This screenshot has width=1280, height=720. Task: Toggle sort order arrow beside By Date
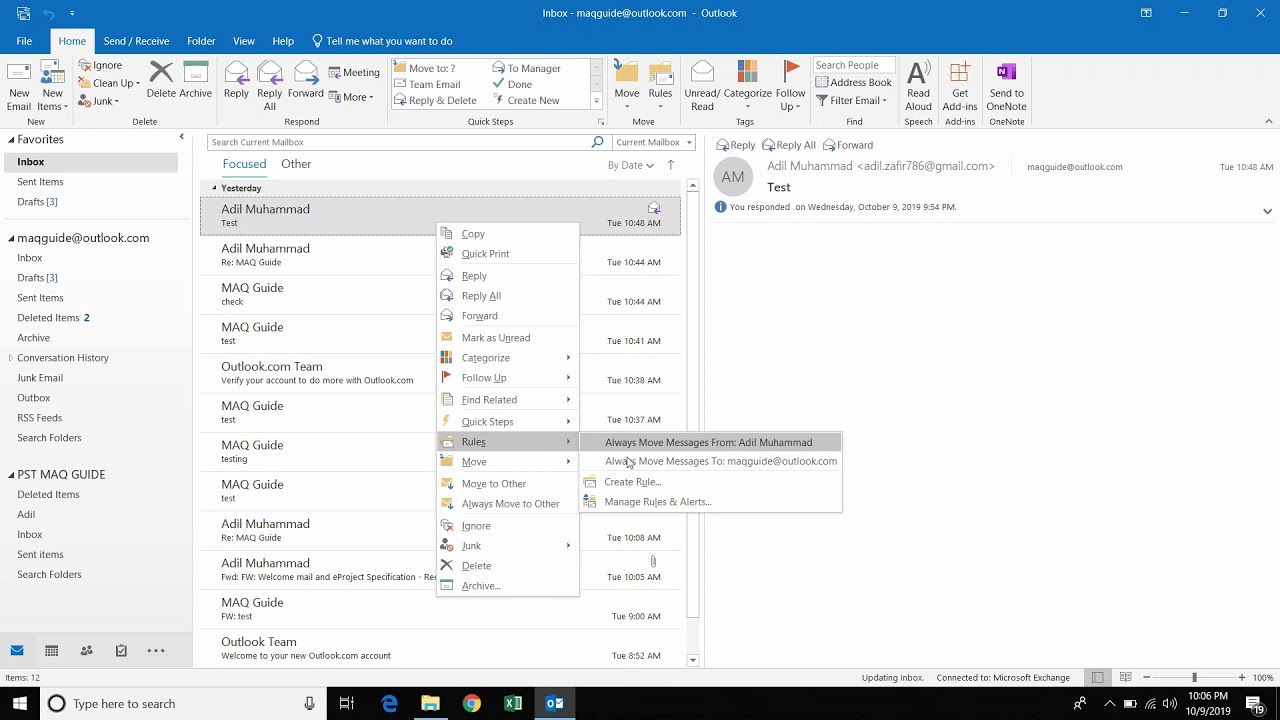[x=670, y=165]
